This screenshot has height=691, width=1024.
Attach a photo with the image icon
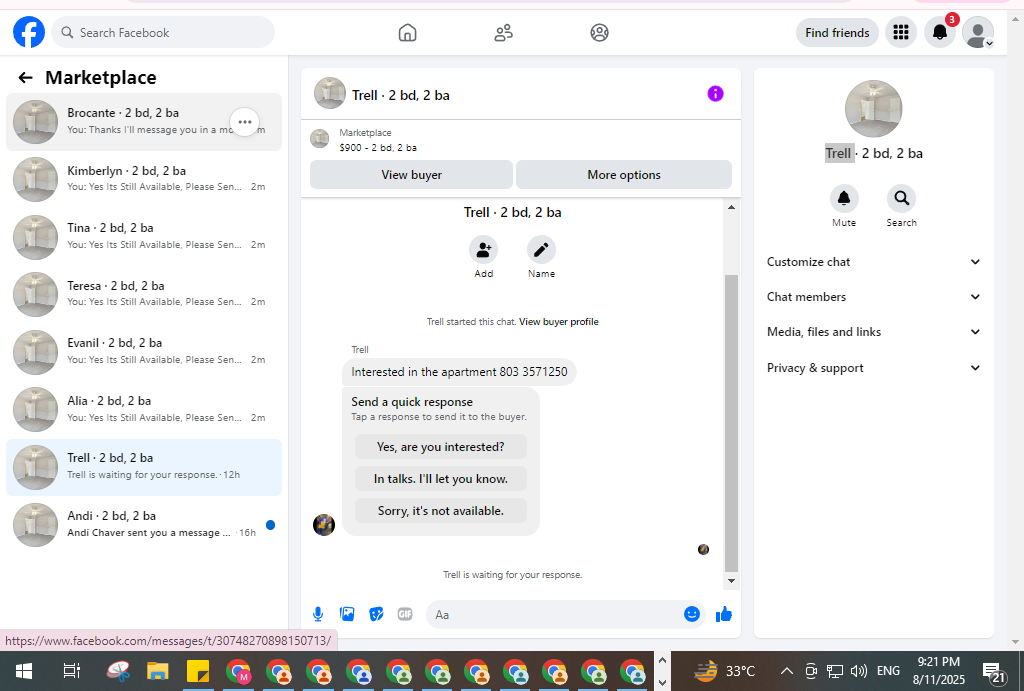(x=347, y=614)
